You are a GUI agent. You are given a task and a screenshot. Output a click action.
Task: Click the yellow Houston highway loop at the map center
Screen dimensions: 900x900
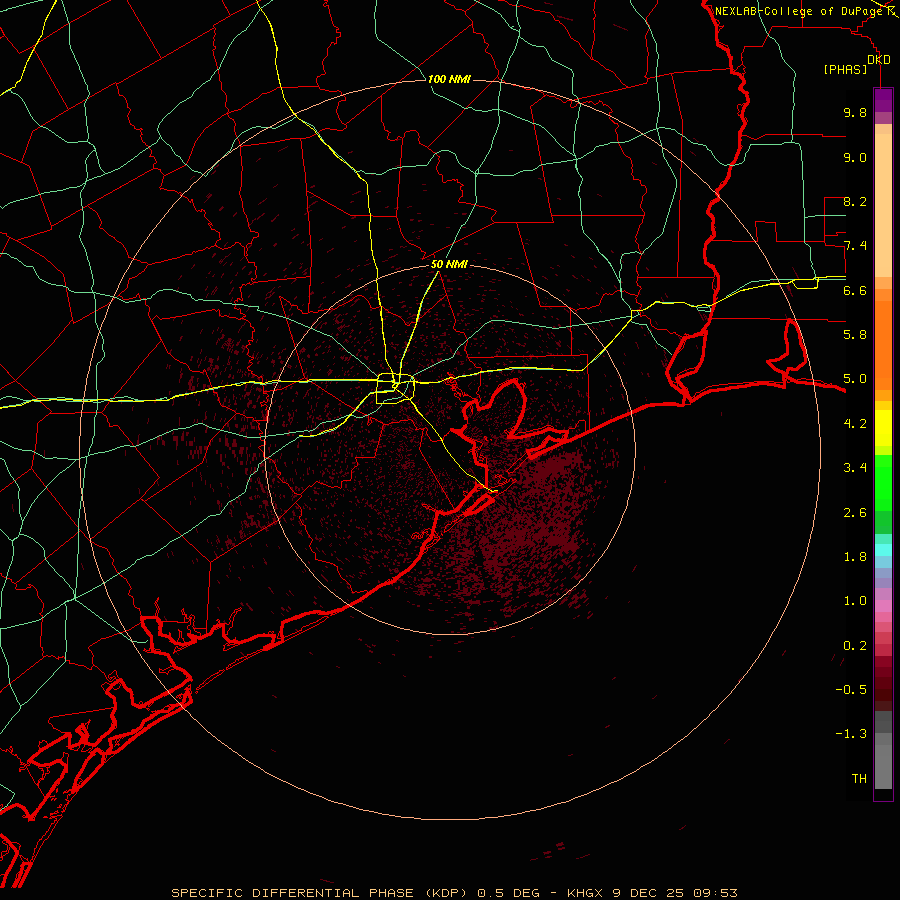click(395, 389)
